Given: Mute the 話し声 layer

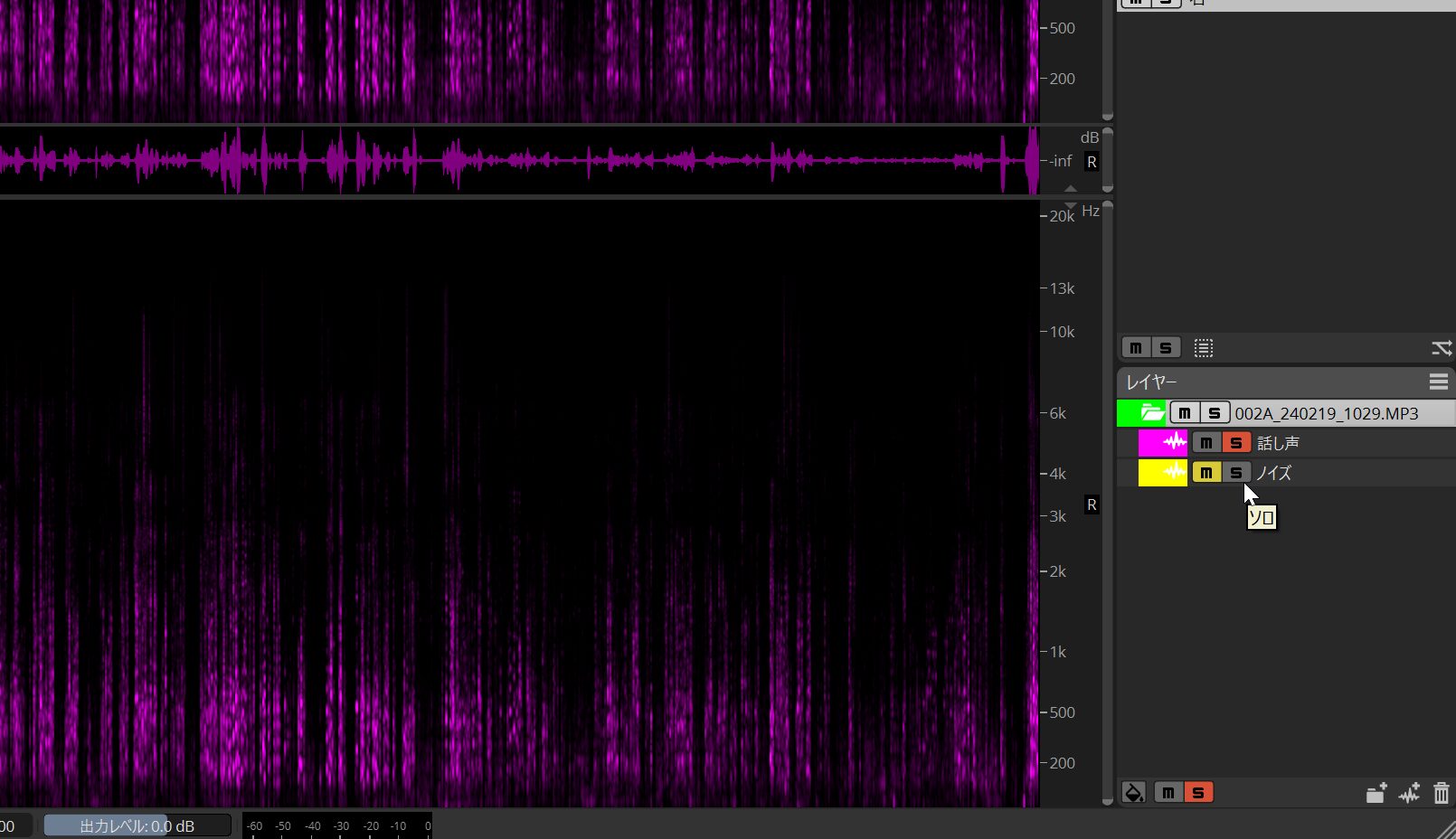Looking at the screenshot, I should 1206,443.
